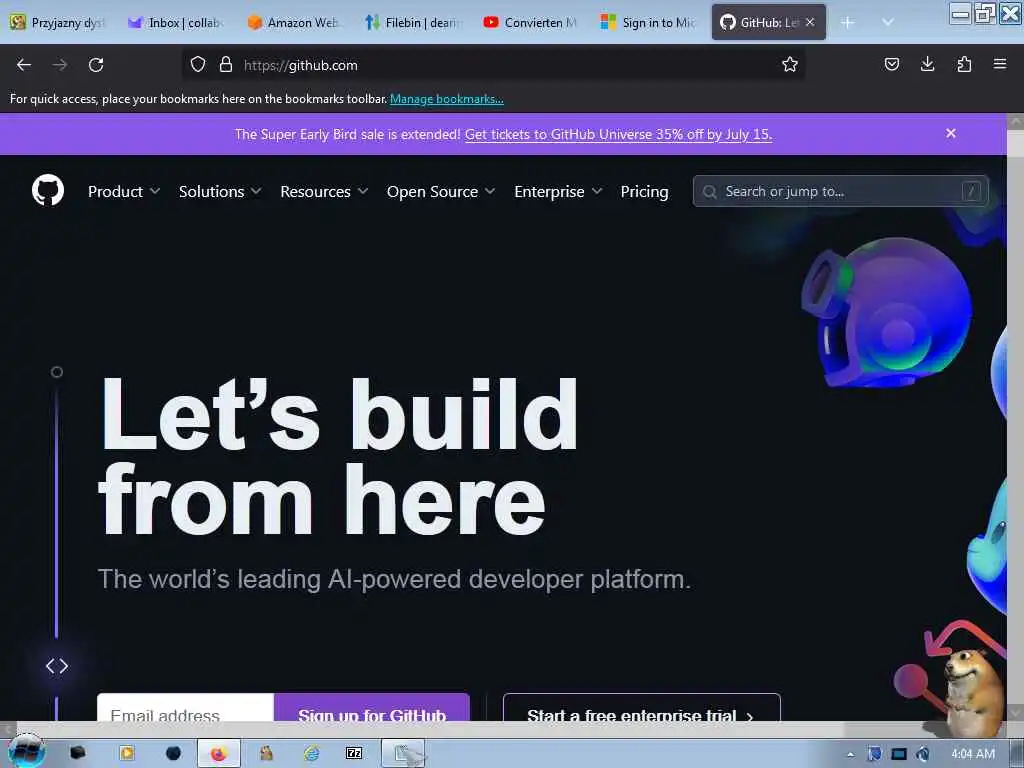
Task: Switch to the Przyjazny tab
Action: pyautogui.click(x=57, y=22)
